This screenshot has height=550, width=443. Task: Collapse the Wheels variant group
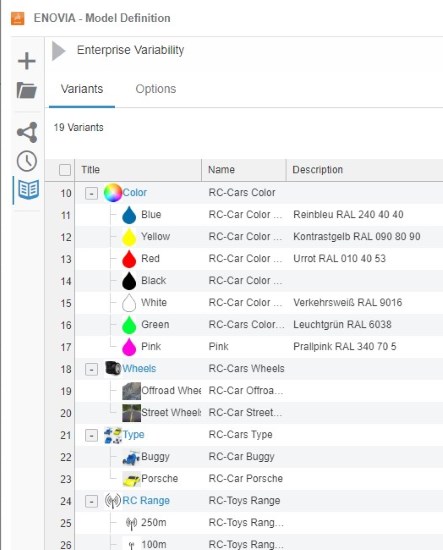point(91,369)
